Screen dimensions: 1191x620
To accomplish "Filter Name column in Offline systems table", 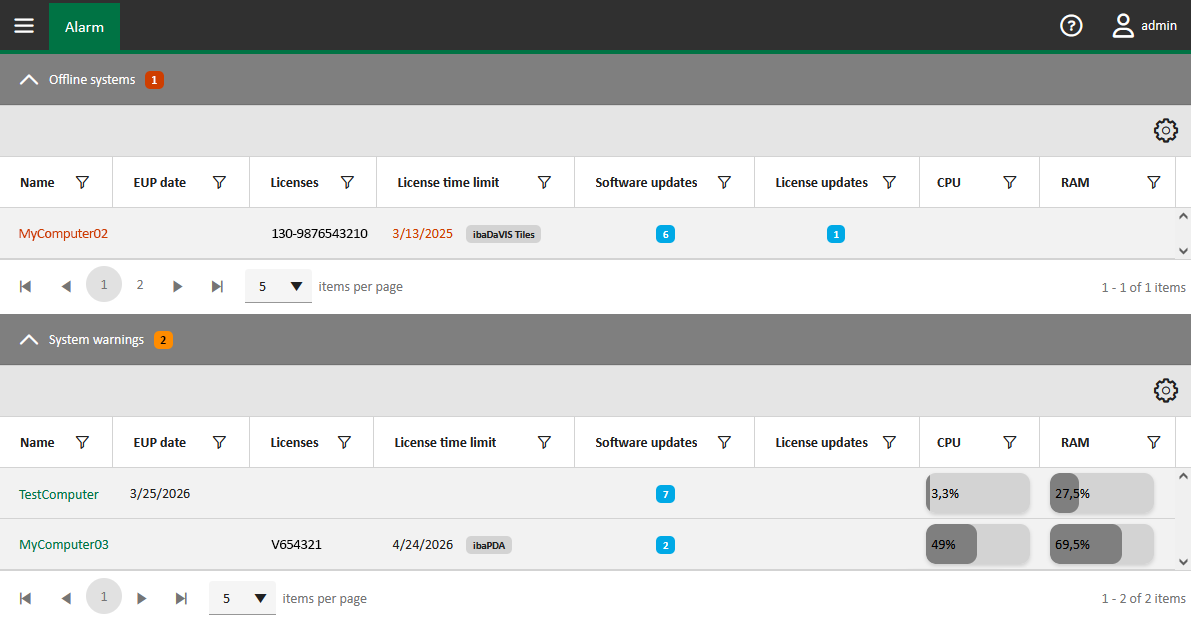I will tap(83, 182).
